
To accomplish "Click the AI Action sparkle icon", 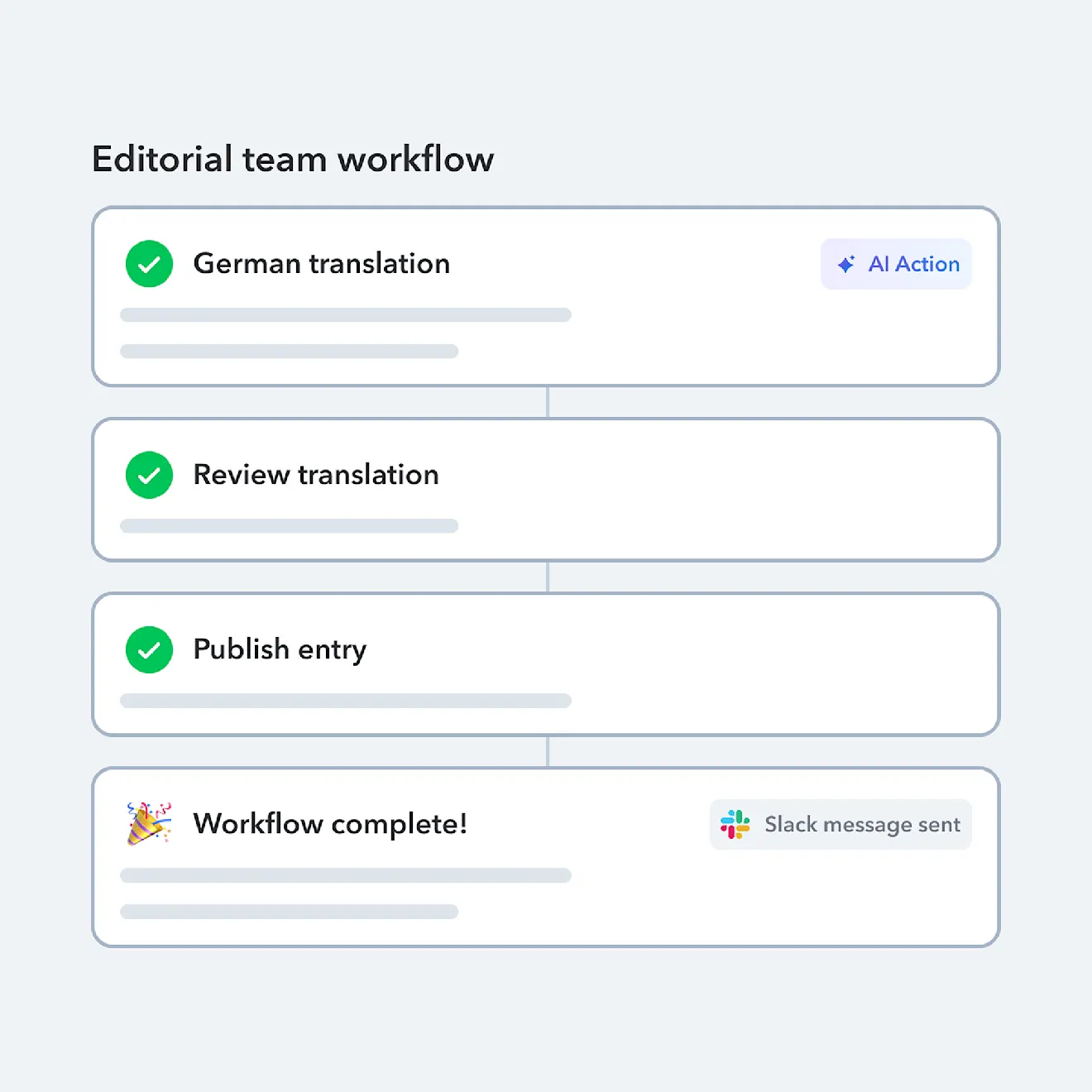I will pyautogui.click(x=845, y=265).
